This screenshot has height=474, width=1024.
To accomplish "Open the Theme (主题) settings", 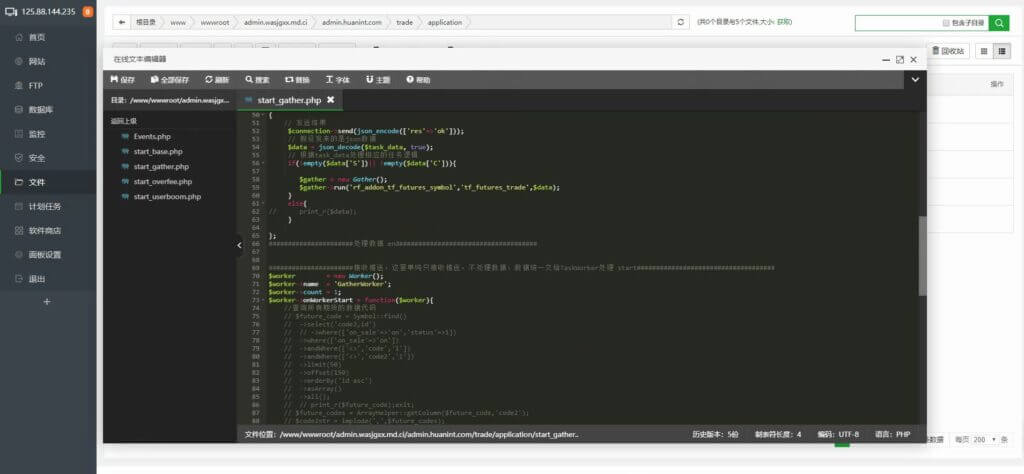I will (378, 79).
